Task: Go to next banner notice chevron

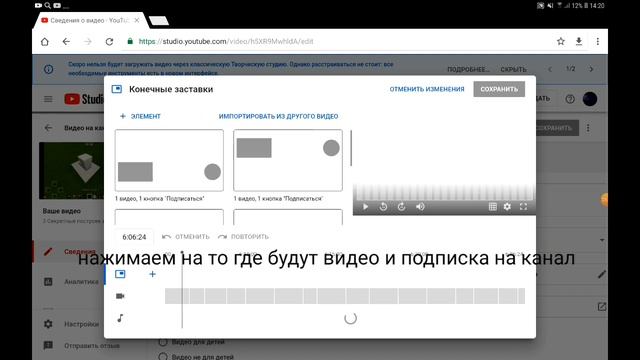Action: point(591,69)
